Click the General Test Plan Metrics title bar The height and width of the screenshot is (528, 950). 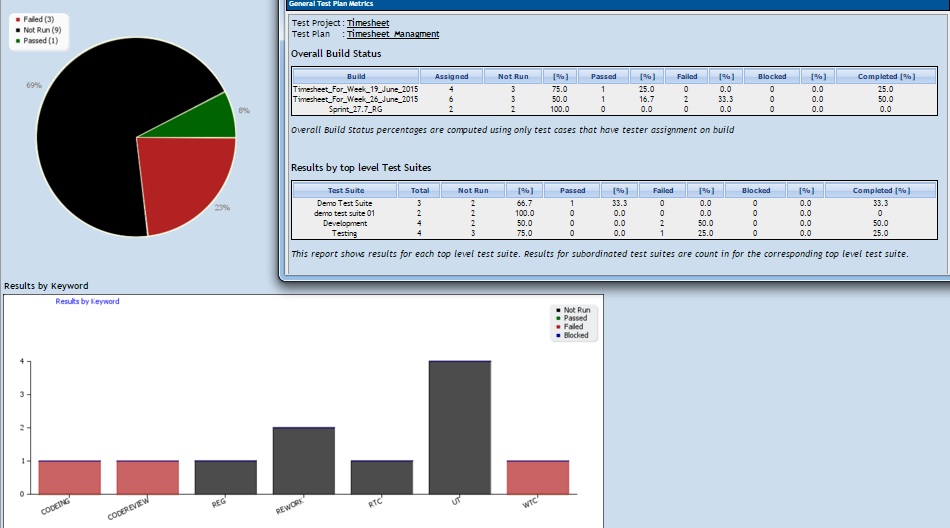coord(600,4)
